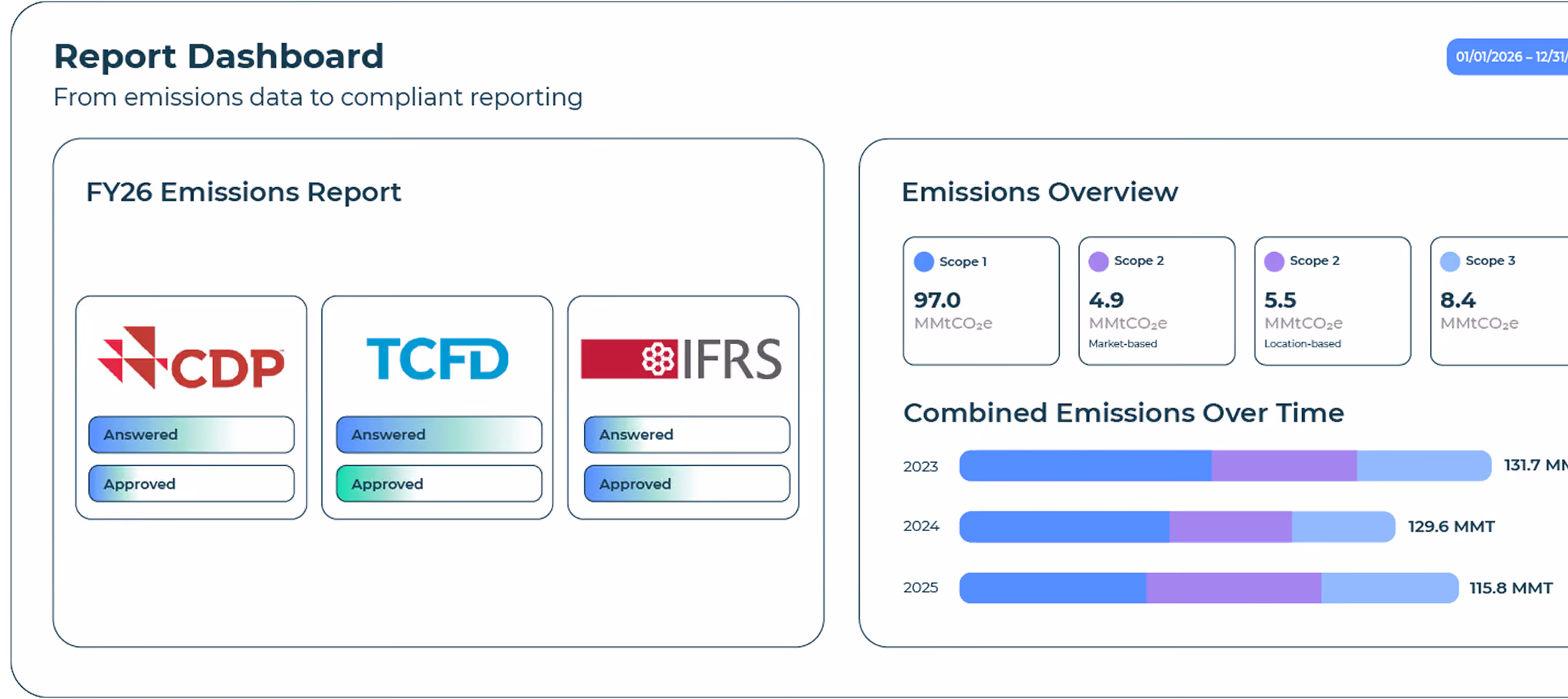1568x699 pixels.
Task: Open the Scope 1 emissions card value 97.0
Action: click(x=937, y=300)
